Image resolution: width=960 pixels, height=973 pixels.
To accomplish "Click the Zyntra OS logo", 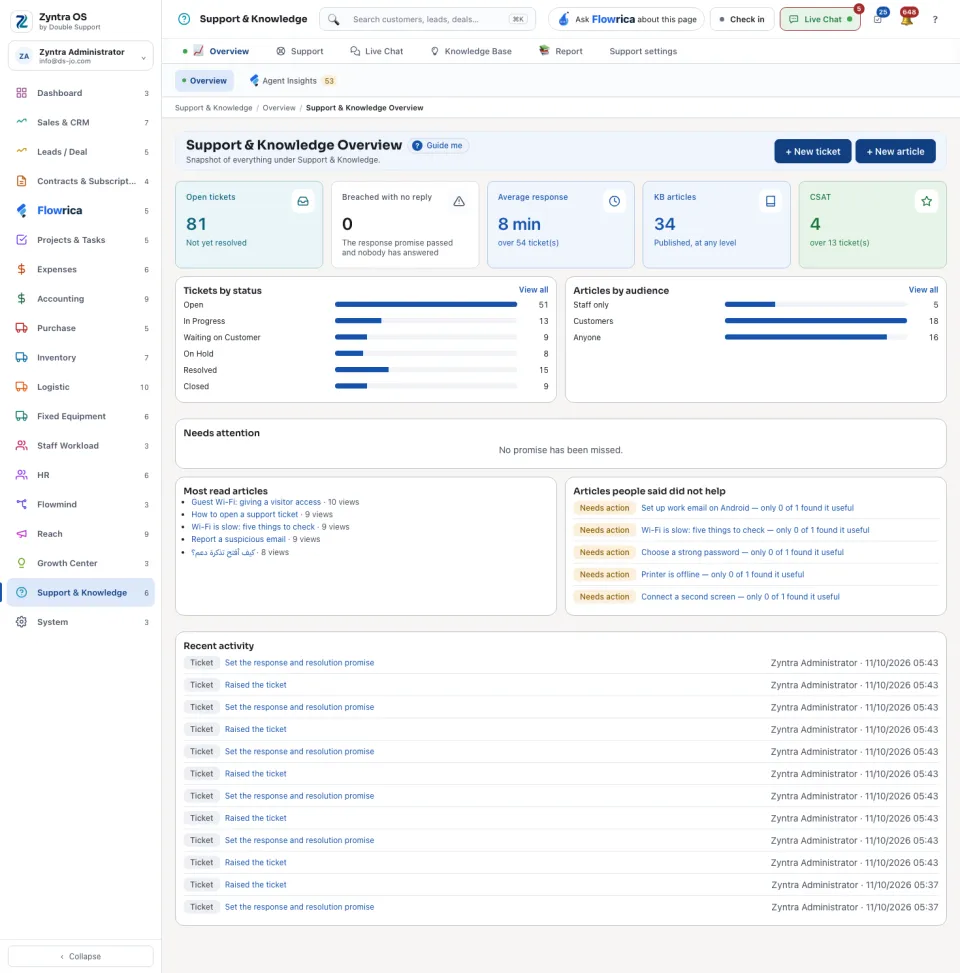I will pyautogui.click(x=22, y=21).
